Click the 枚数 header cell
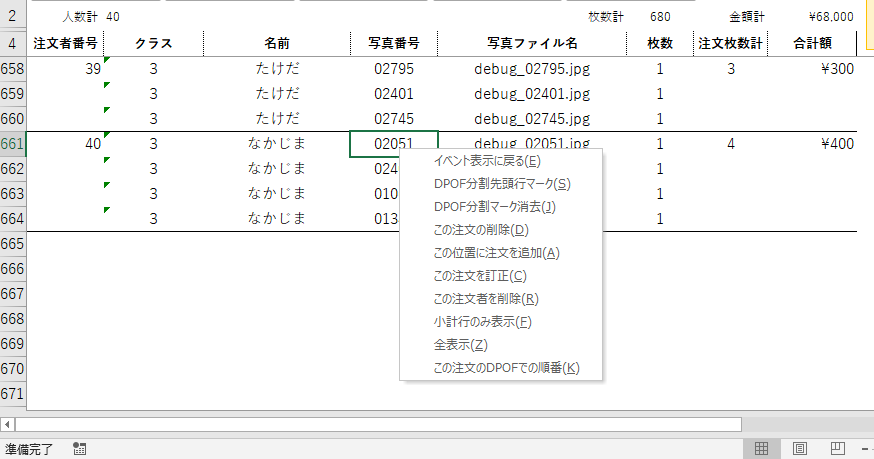 pyautogui.click(x=660, y=43)
